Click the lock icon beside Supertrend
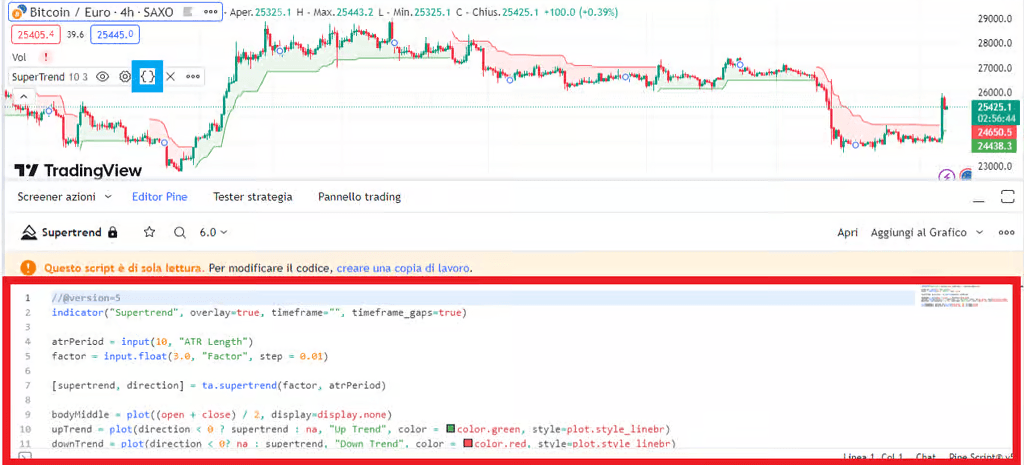This screenshot has height=465, width=1024. point(112,232)
